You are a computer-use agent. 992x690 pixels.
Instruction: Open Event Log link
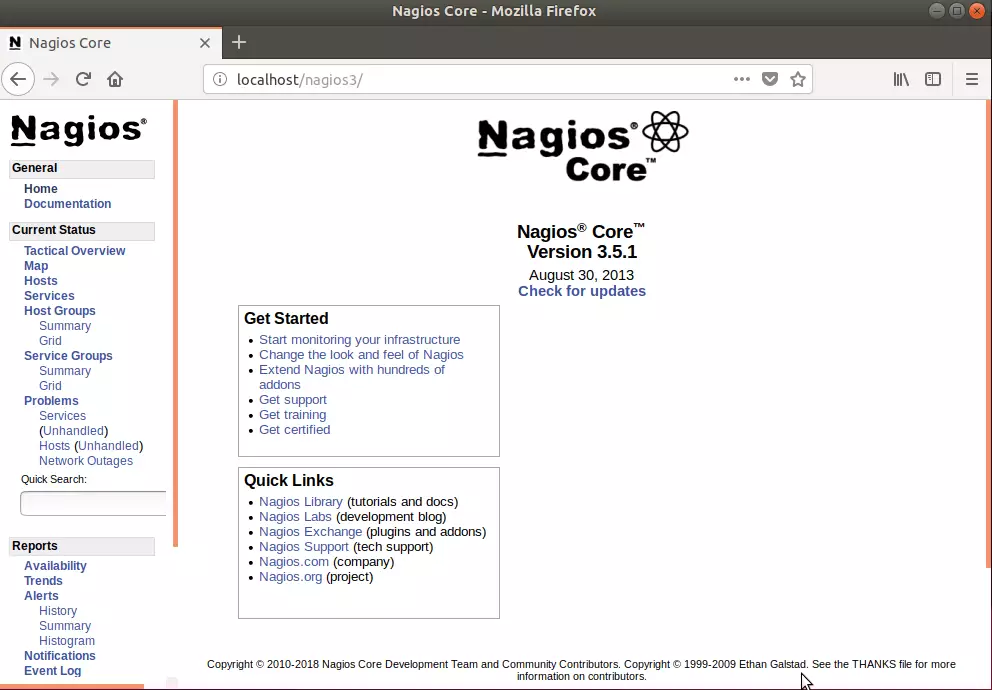53,671
